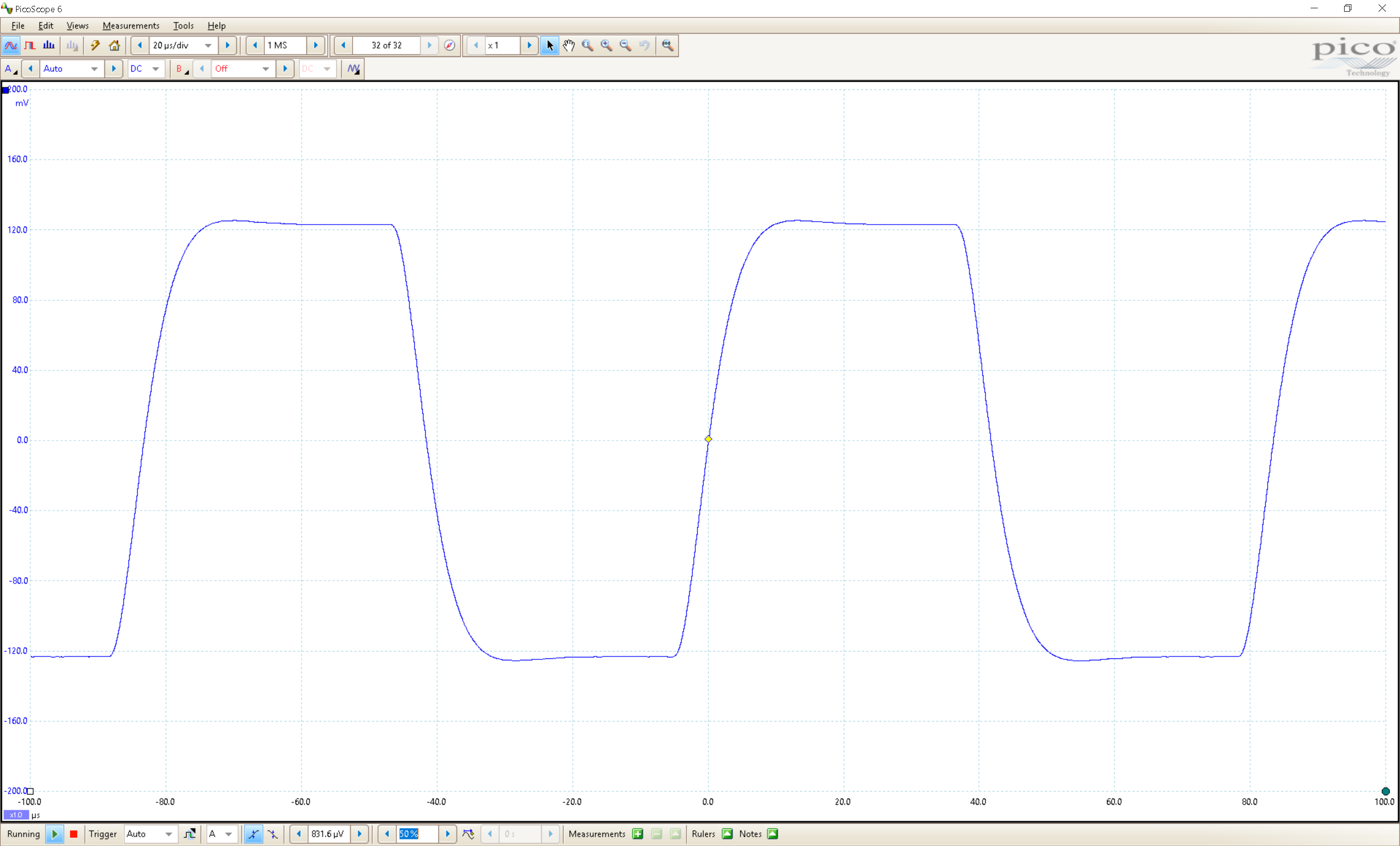Select the window zoom tool

588,45
